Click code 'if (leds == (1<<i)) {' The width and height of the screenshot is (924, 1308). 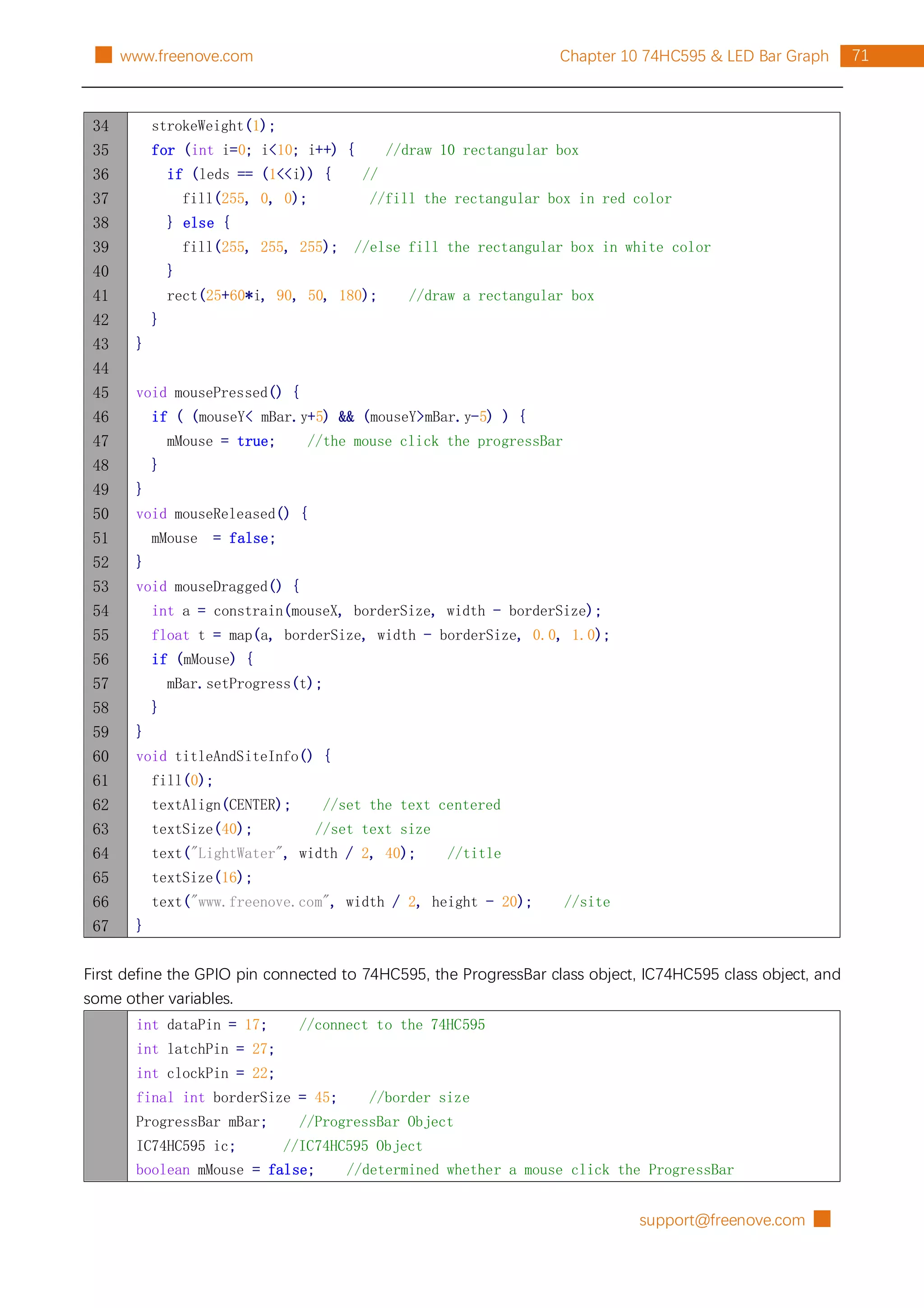point(249,174)
